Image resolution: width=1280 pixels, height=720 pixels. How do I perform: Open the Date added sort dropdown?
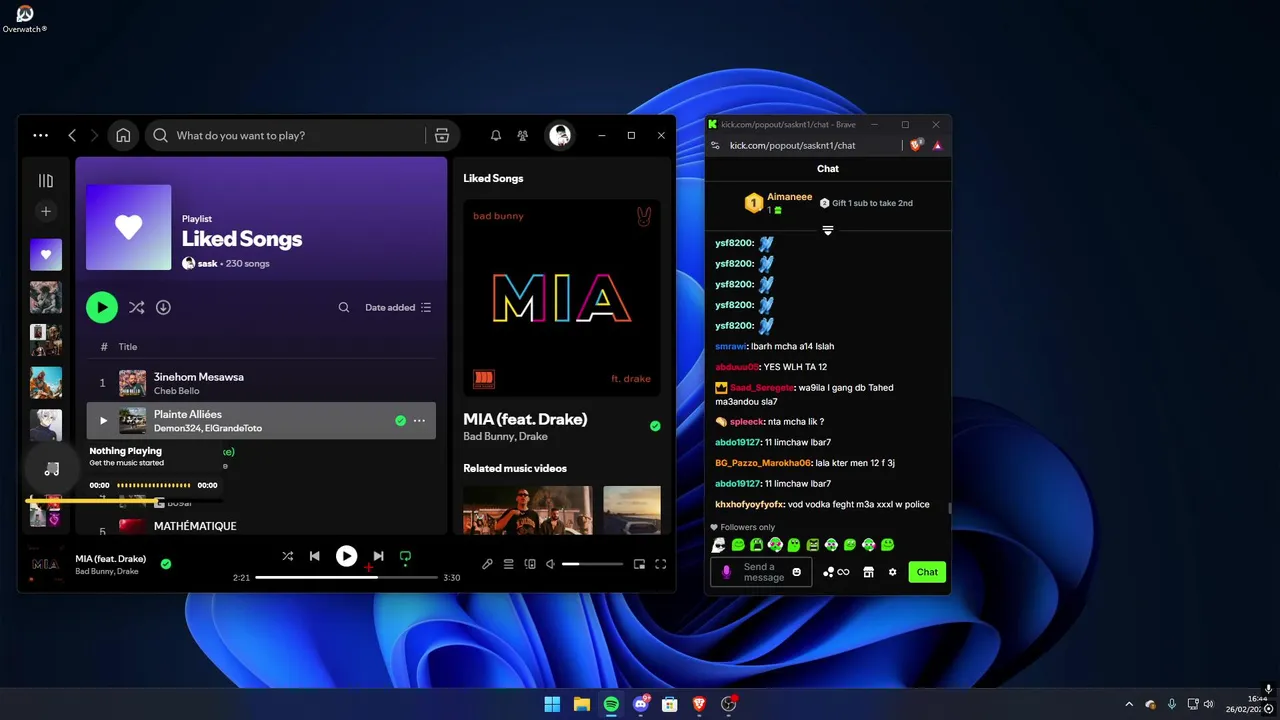pyautogui.click(x=398, y=307)
